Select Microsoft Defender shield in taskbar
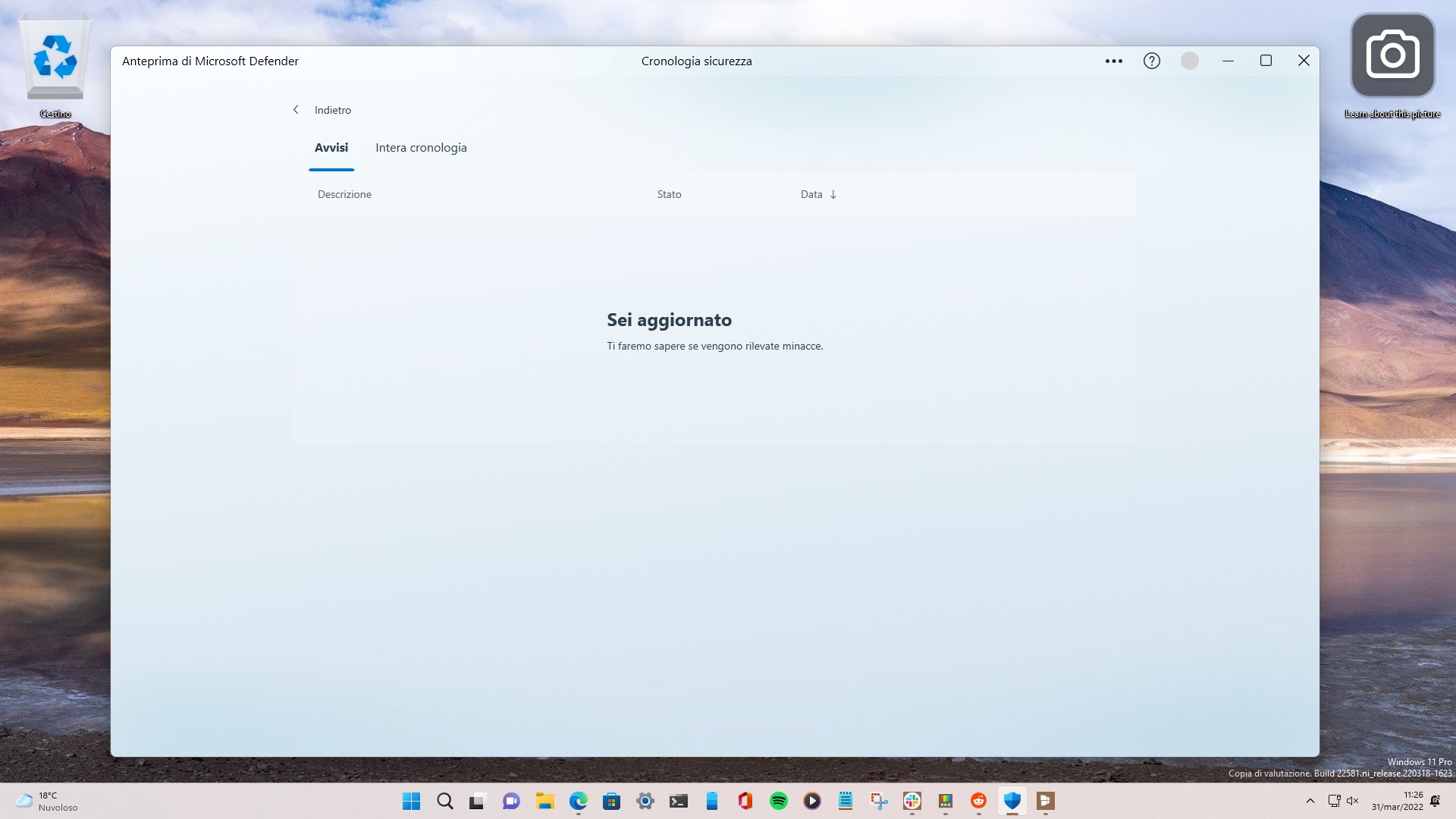The image size is (1456, 819). coord(1012,801)
